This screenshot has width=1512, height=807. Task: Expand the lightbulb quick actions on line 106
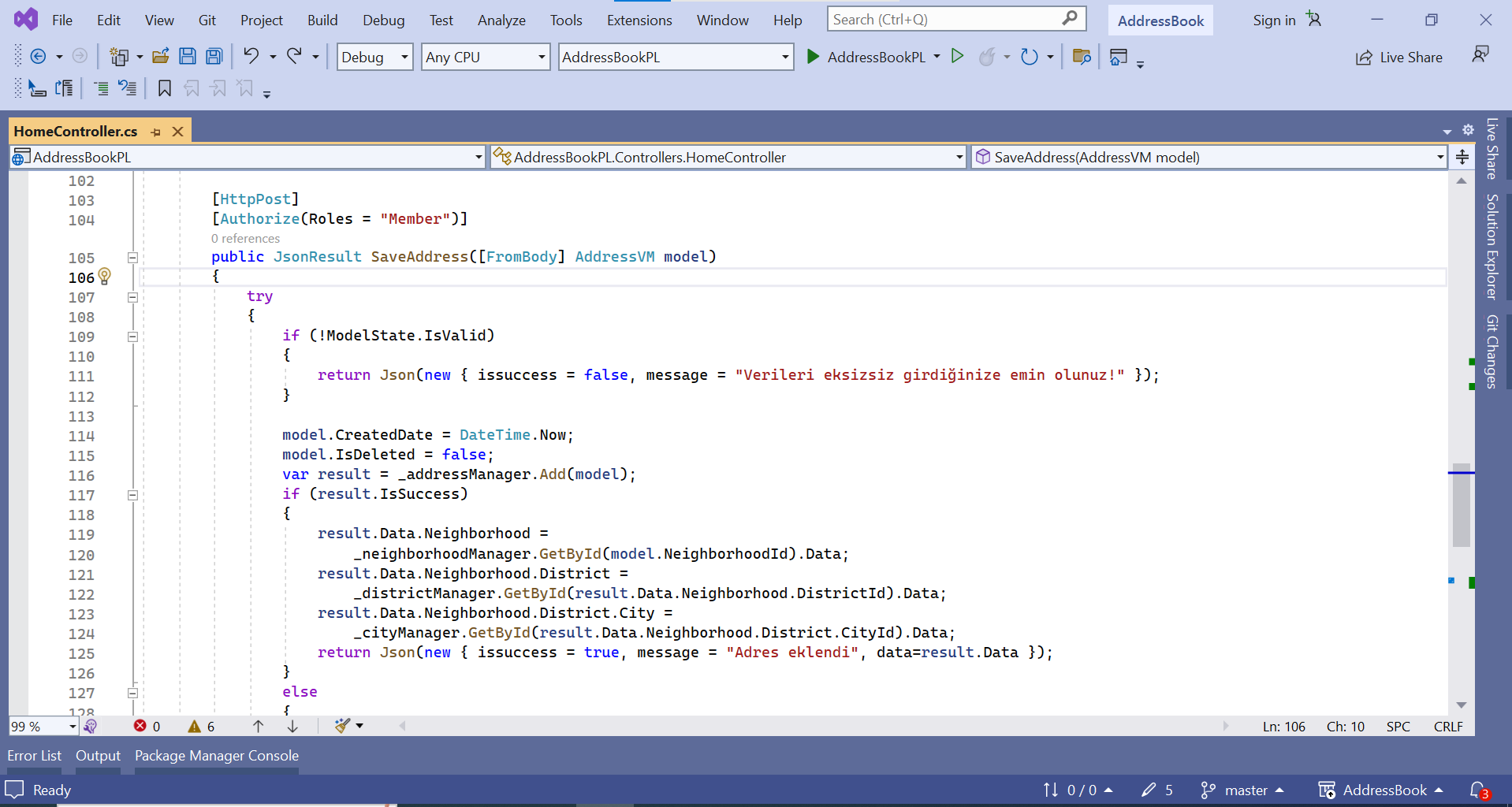pyautogui.click(x=105, y=277)
